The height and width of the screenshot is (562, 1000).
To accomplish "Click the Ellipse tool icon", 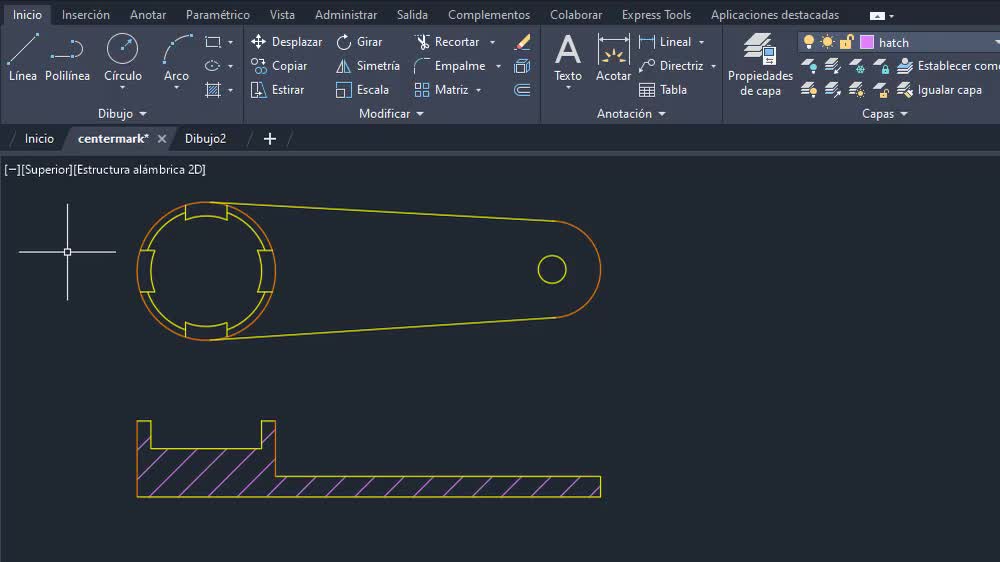I will pos(213,66).
